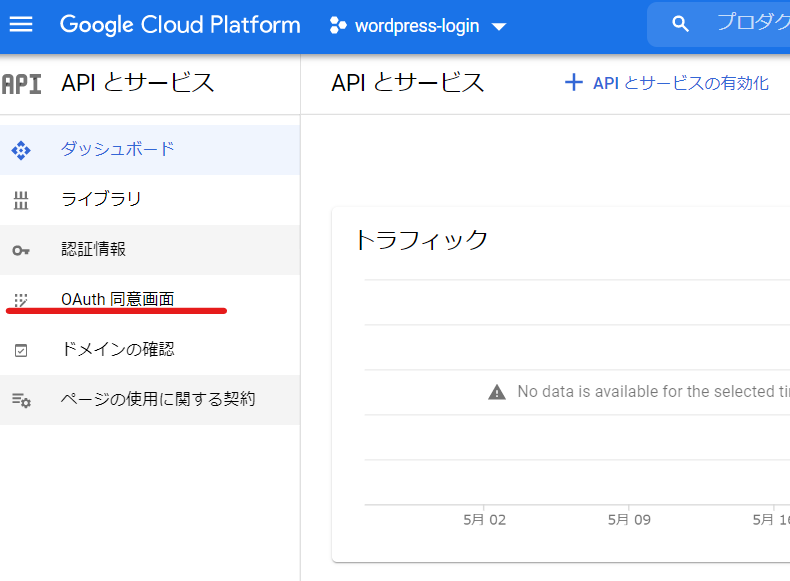Focus the product search field
Screen dimensions: 790x581
coord(718,24)
